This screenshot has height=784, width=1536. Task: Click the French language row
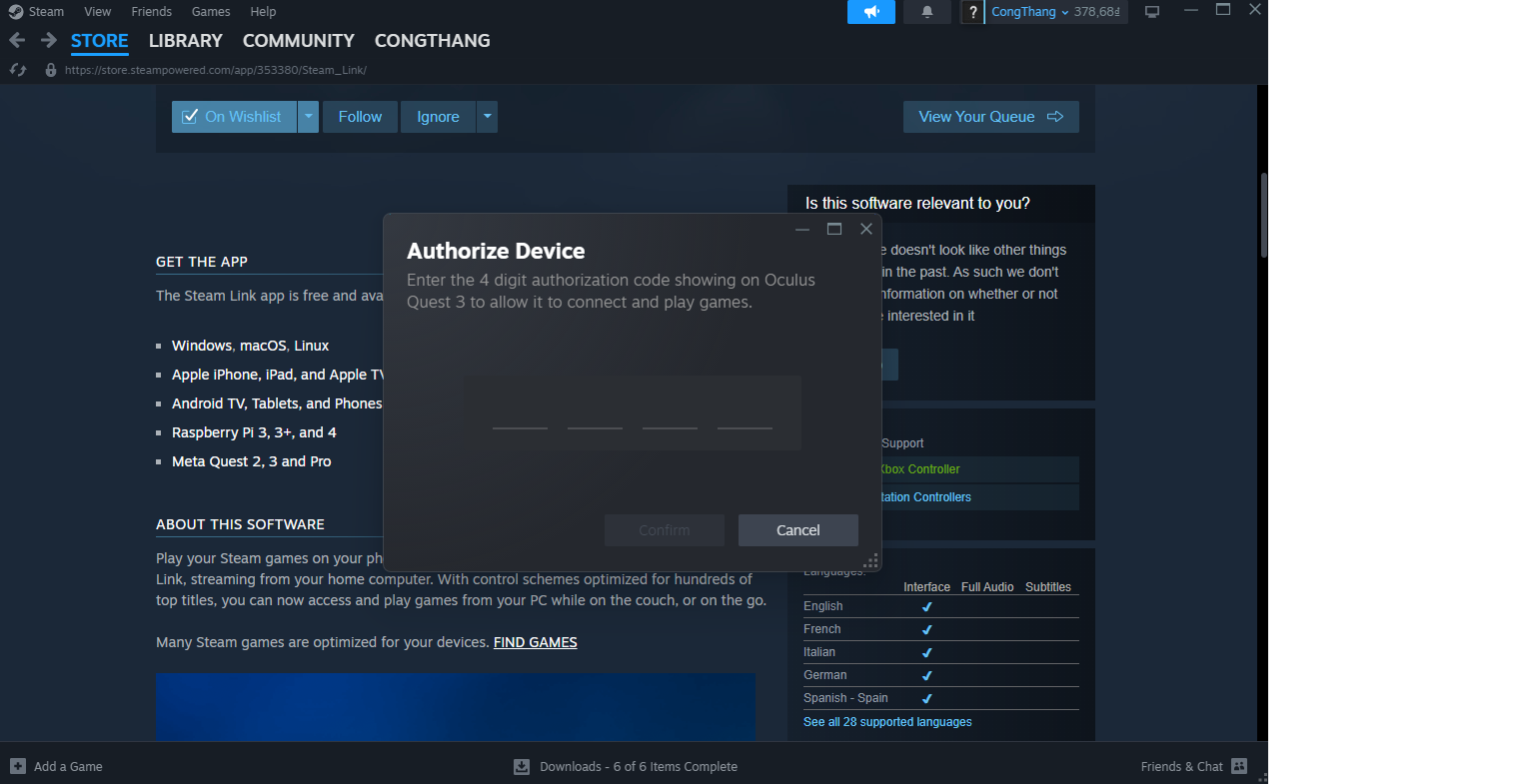941,629
